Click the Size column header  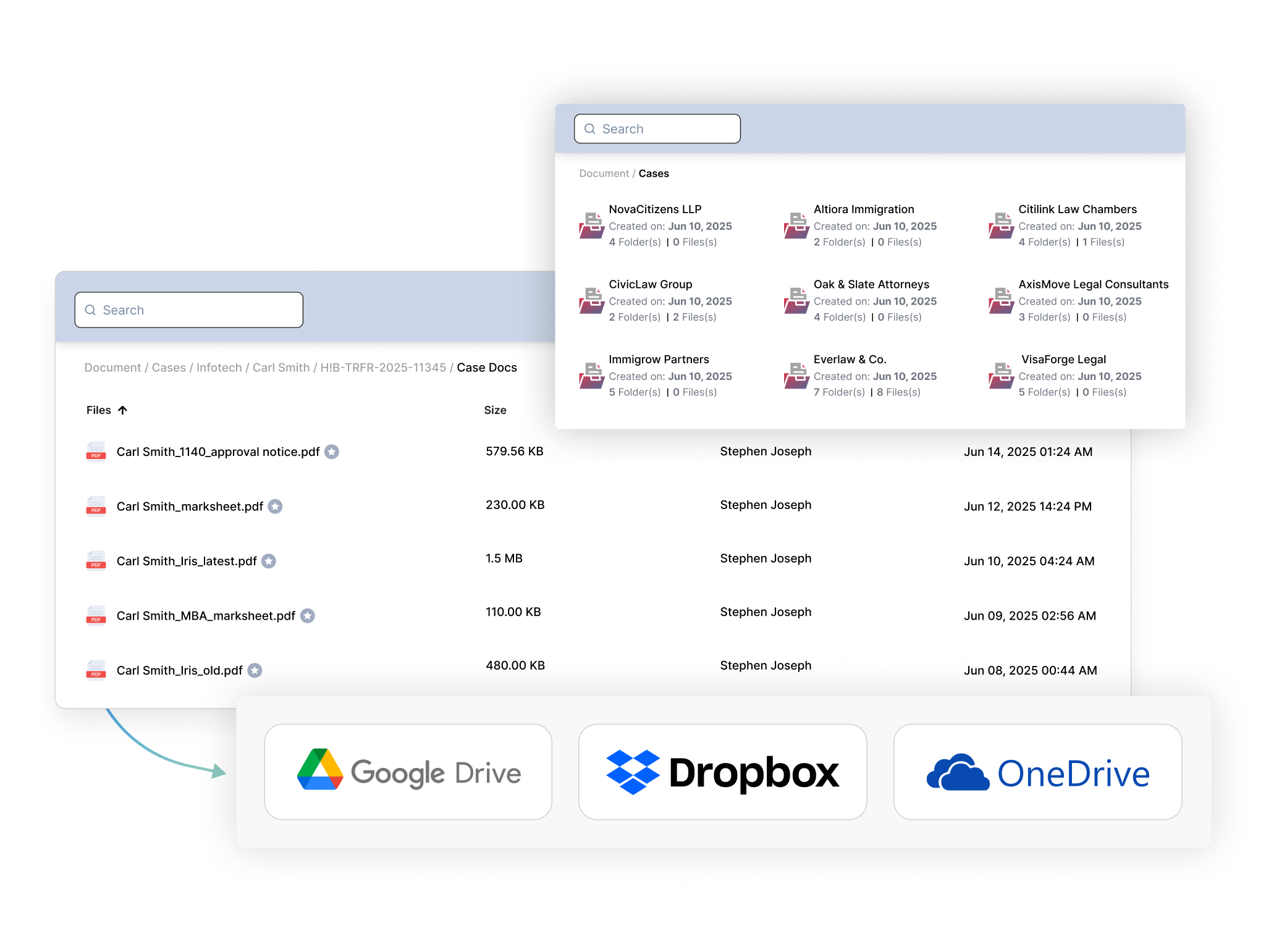pyautogui.click(x=495, y=410)
